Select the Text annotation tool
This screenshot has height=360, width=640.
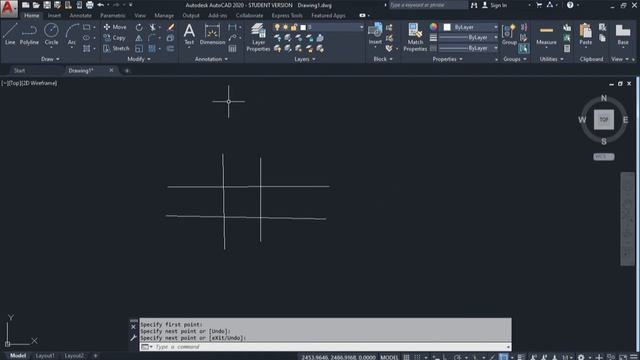pyautogui.click(x=189, y=34)
